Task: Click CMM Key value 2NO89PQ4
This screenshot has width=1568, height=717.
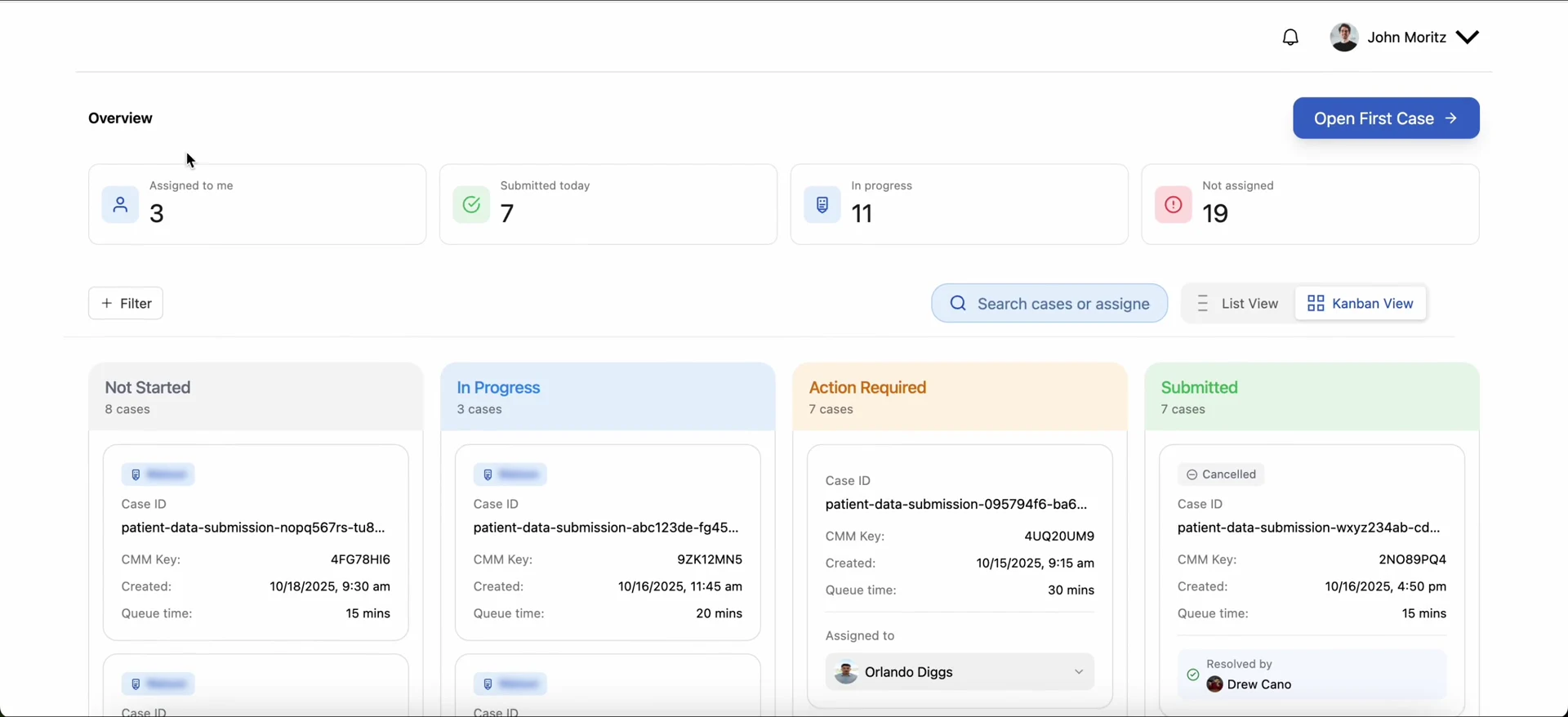Action: click(x=1412, y=559)
